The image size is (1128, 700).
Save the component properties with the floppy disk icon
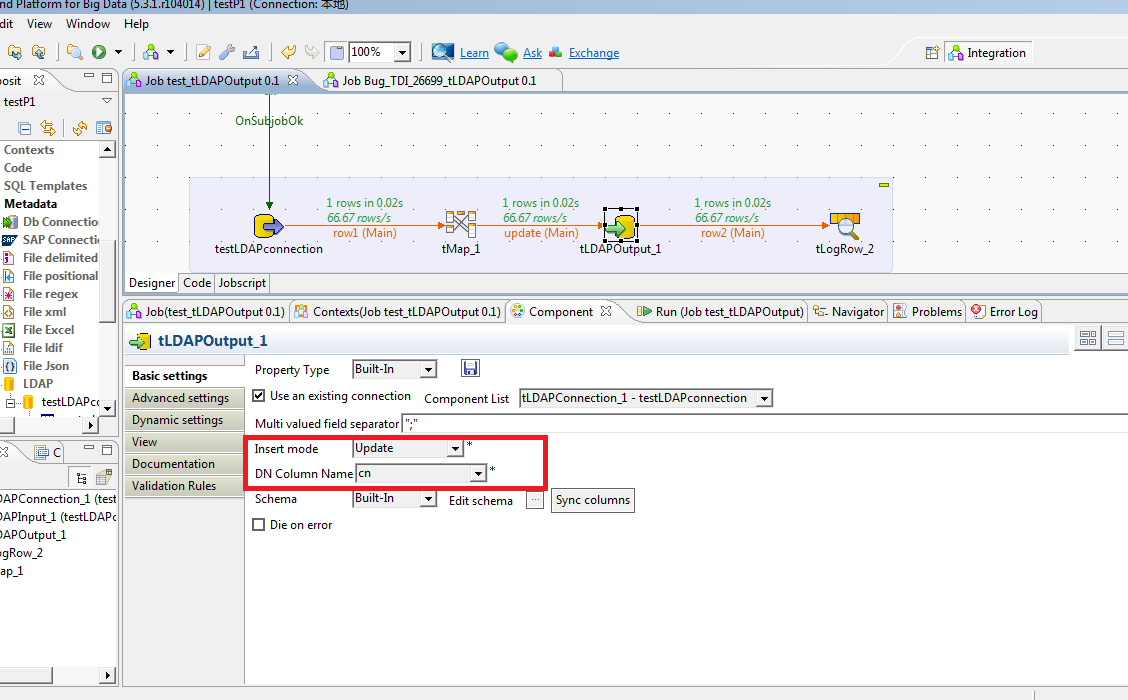(x=470, y=368)
